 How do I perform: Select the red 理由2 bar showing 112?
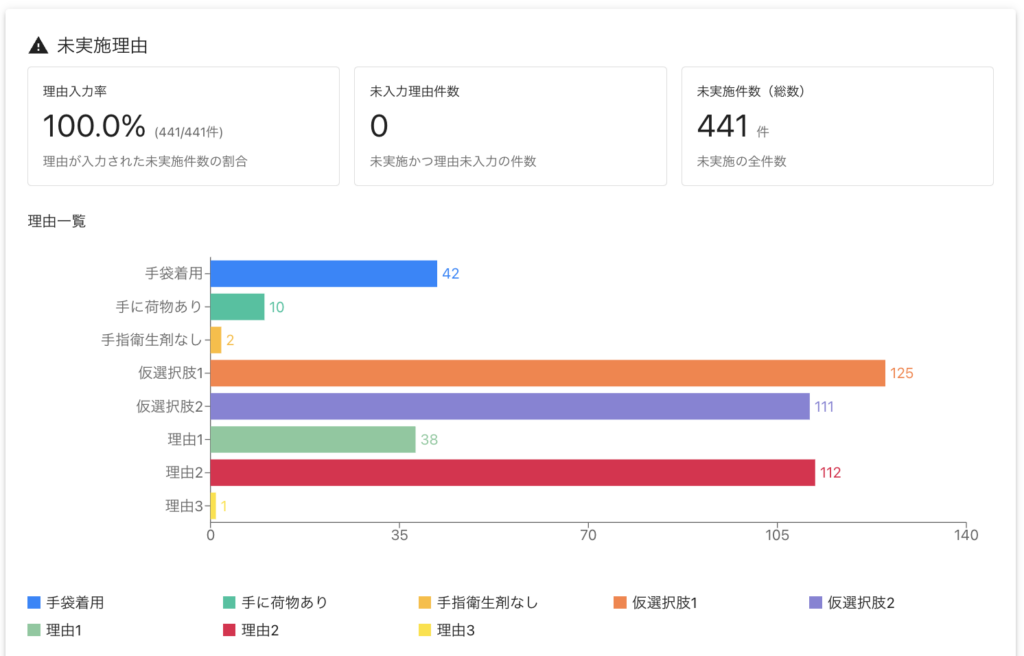512,473
